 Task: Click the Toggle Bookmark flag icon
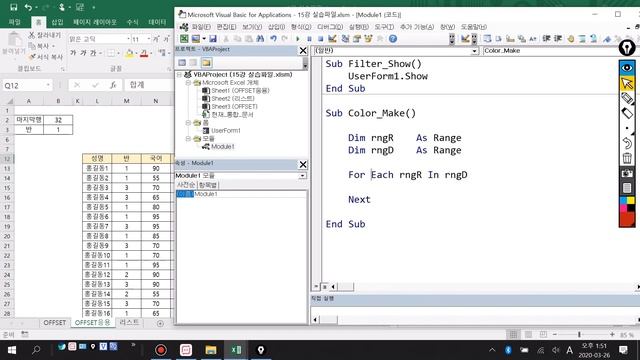(x=607, y=39)
